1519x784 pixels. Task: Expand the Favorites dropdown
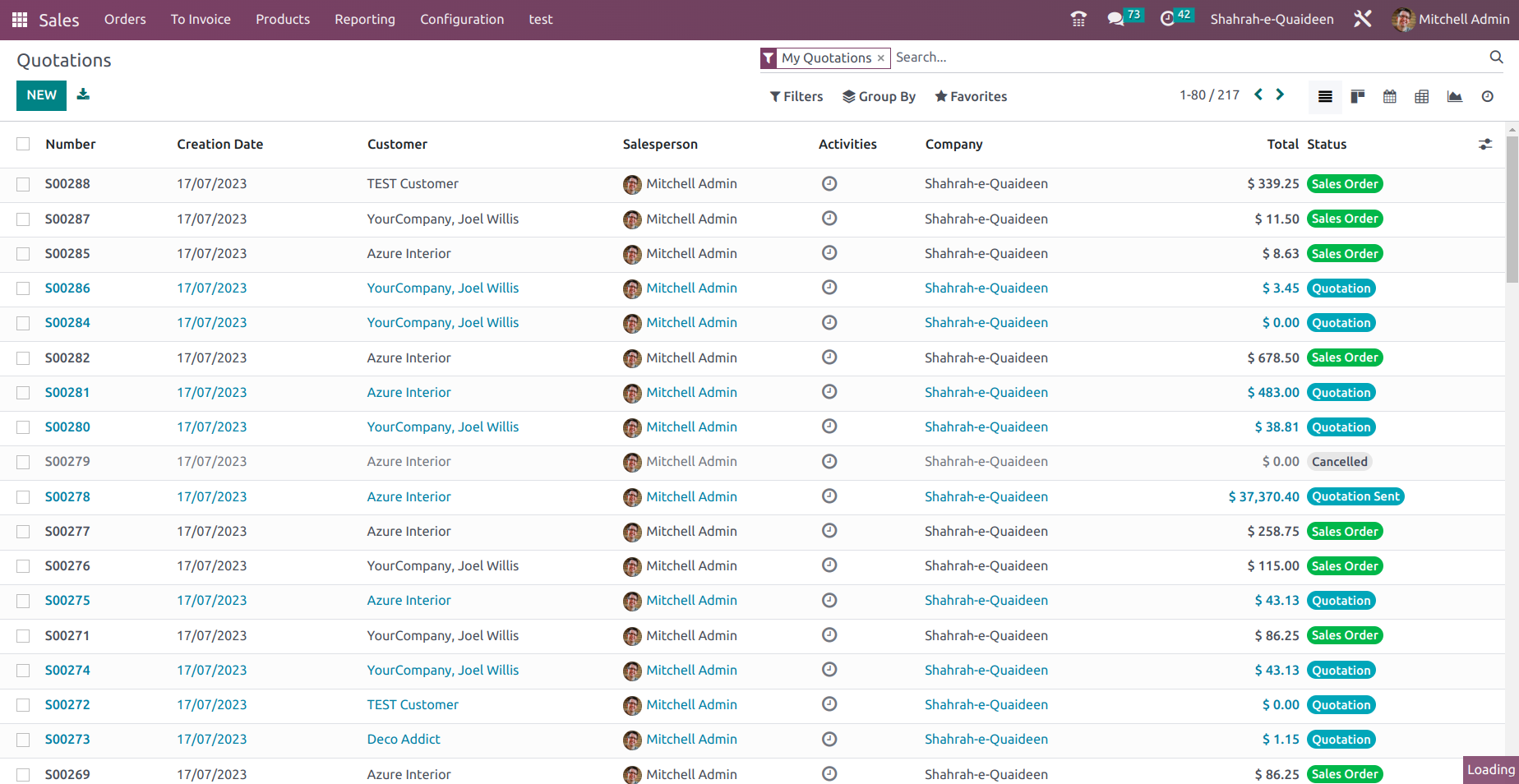(x=971, y=97)
